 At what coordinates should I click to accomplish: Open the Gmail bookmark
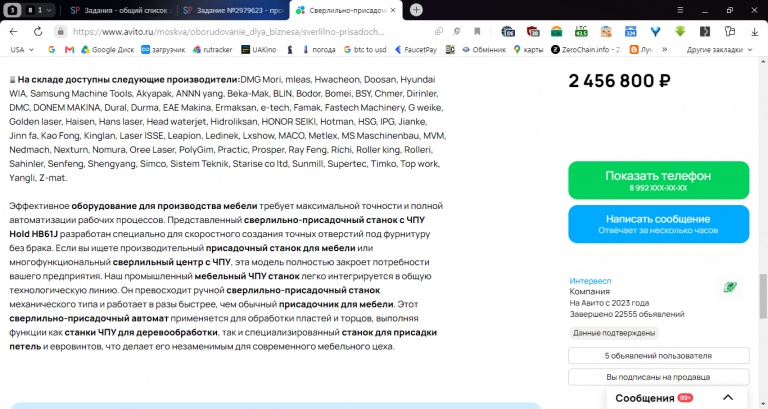coord(69,49)
